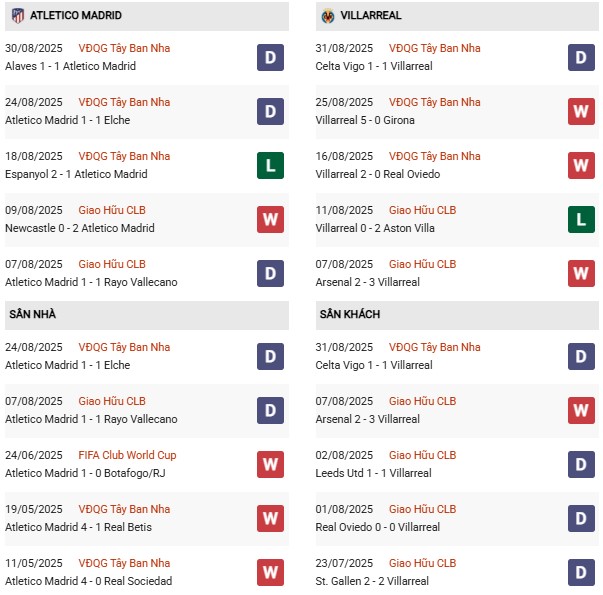Screen dimensions: 603x595
Task: Click the Atletico Madrid 4 - 1 Real Betis result
Action: [78, 527]
